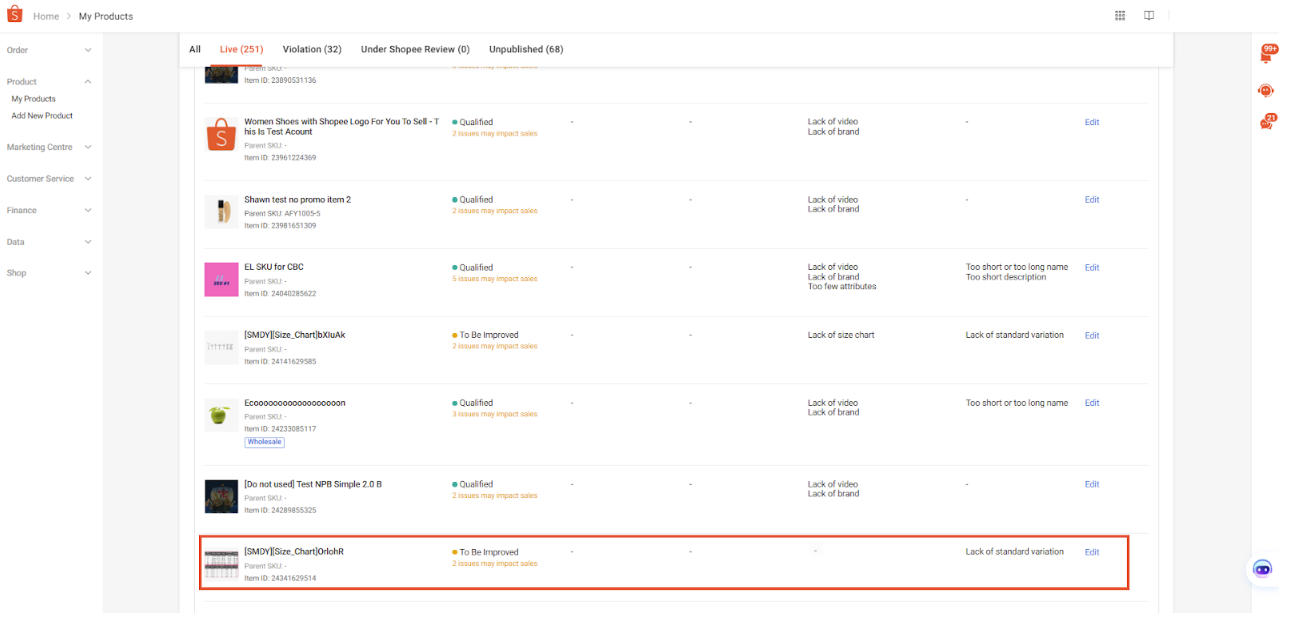This screenshot has width=1291, height=623.
Task: Edit the Ecooooooo product row
Action: (x=1092, y=403)
